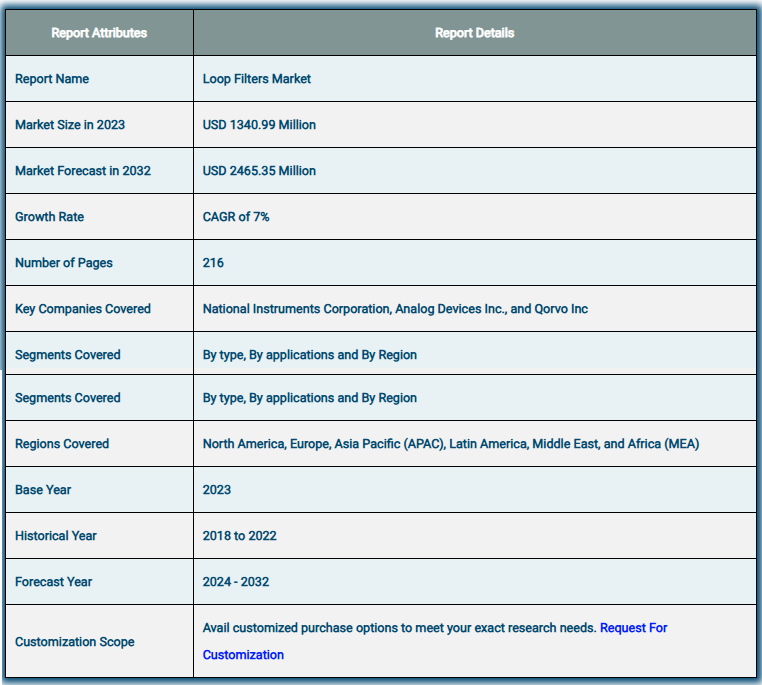Select the 'USD 1340.99 Million' value
This screenshot has width=762, height=685.
(259, 125)
